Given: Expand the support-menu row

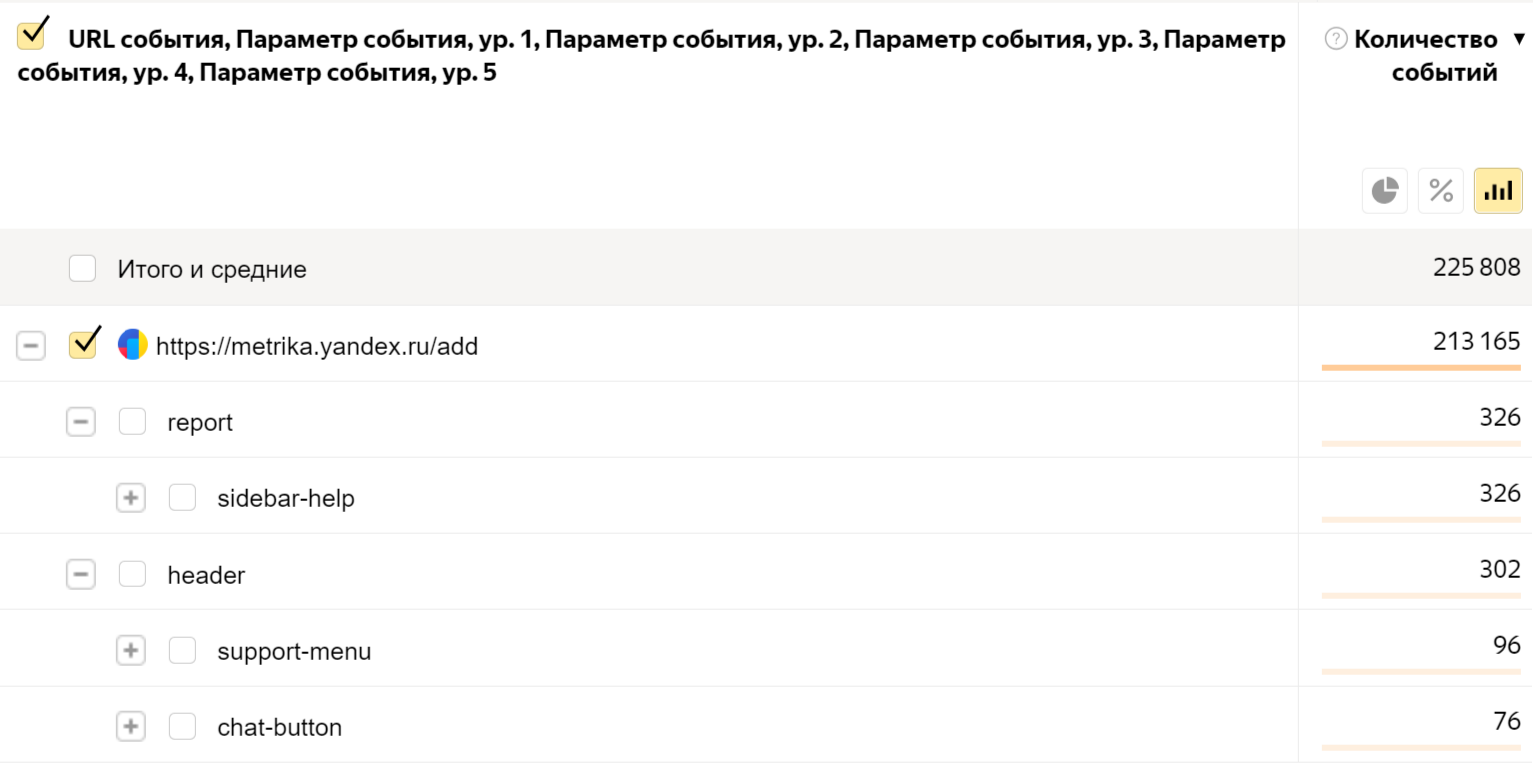Looking at the screenshot, I should pos(131,651).
